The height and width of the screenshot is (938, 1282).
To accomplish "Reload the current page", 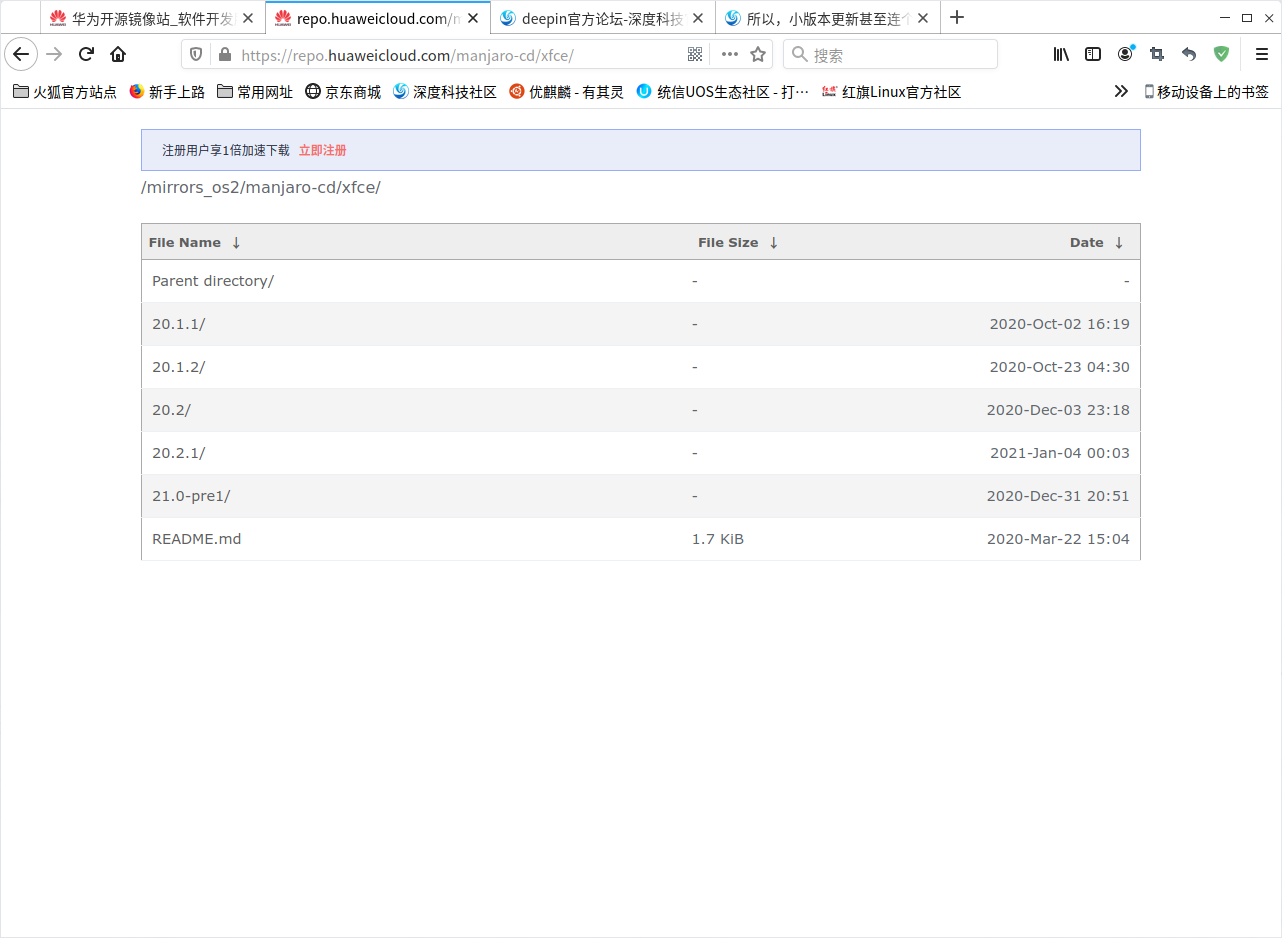I will 86,54.
